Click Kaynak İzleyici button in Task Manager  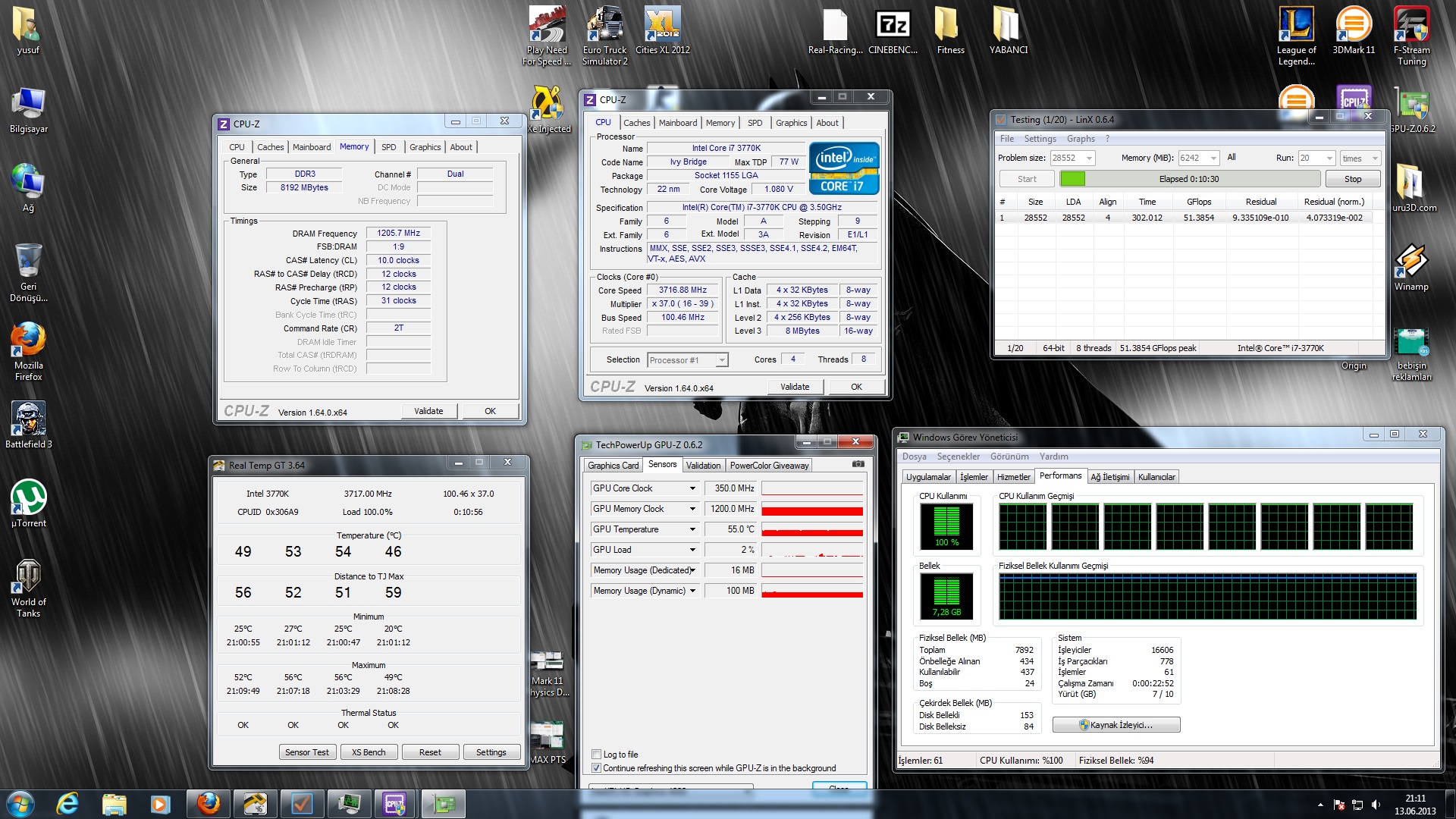coord(1116,725)
